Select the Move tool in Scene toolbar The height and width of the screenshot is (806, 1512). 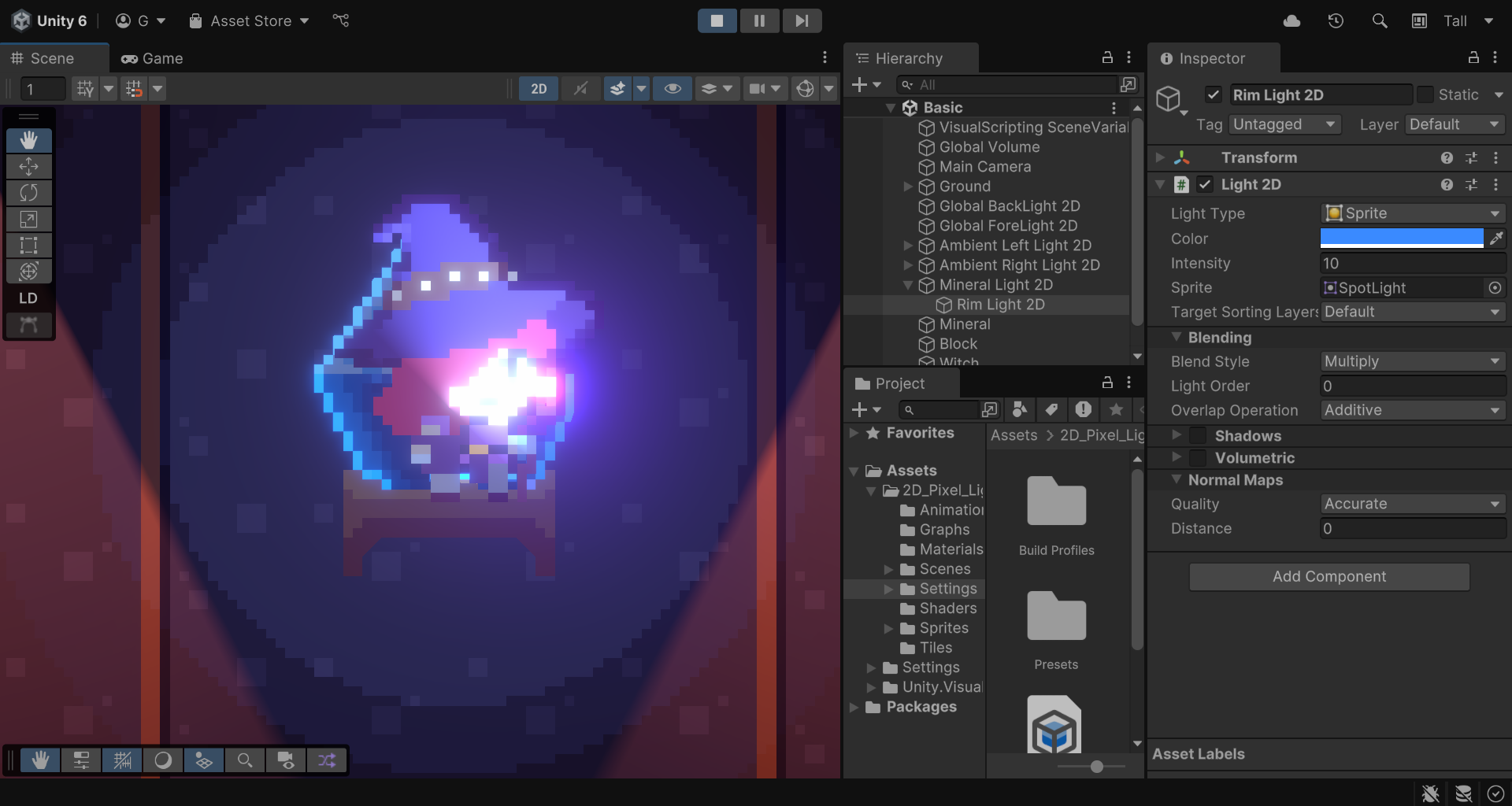coord(28,167)
